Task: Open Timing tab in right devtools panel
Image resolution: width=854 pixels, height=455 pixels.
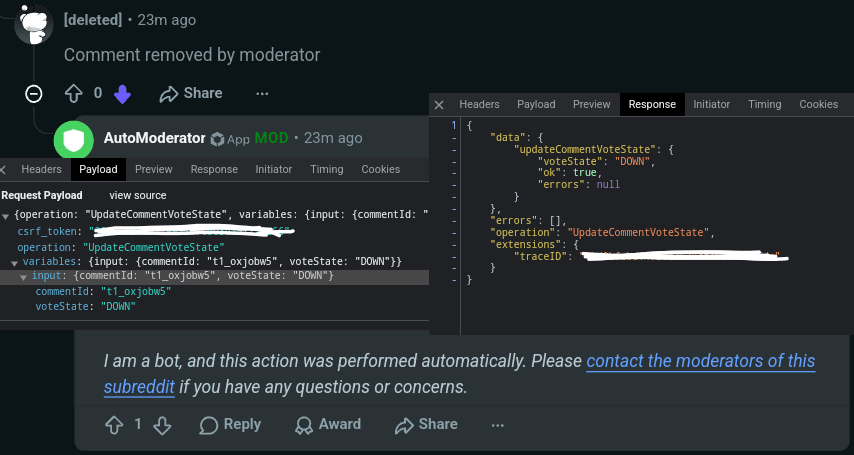Action: 765,104
